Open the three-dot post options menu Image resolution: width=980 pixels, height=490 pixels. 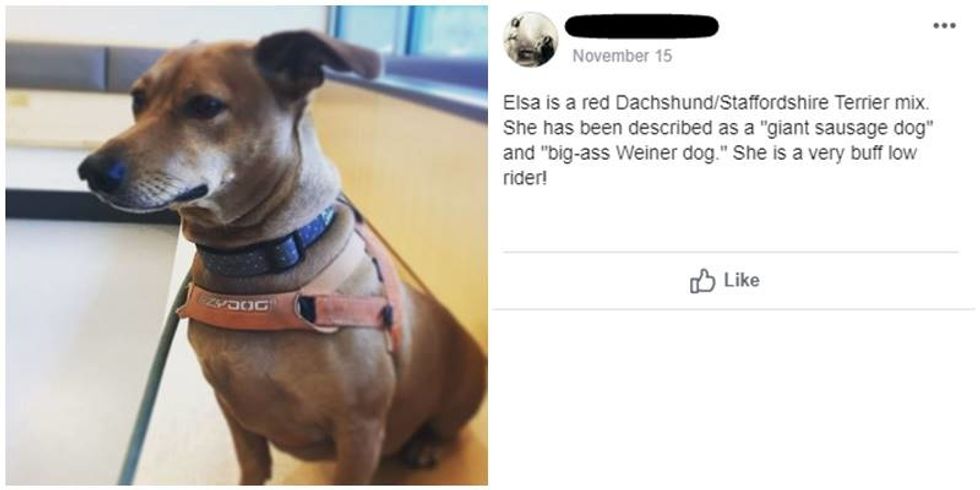click(944, 26)
